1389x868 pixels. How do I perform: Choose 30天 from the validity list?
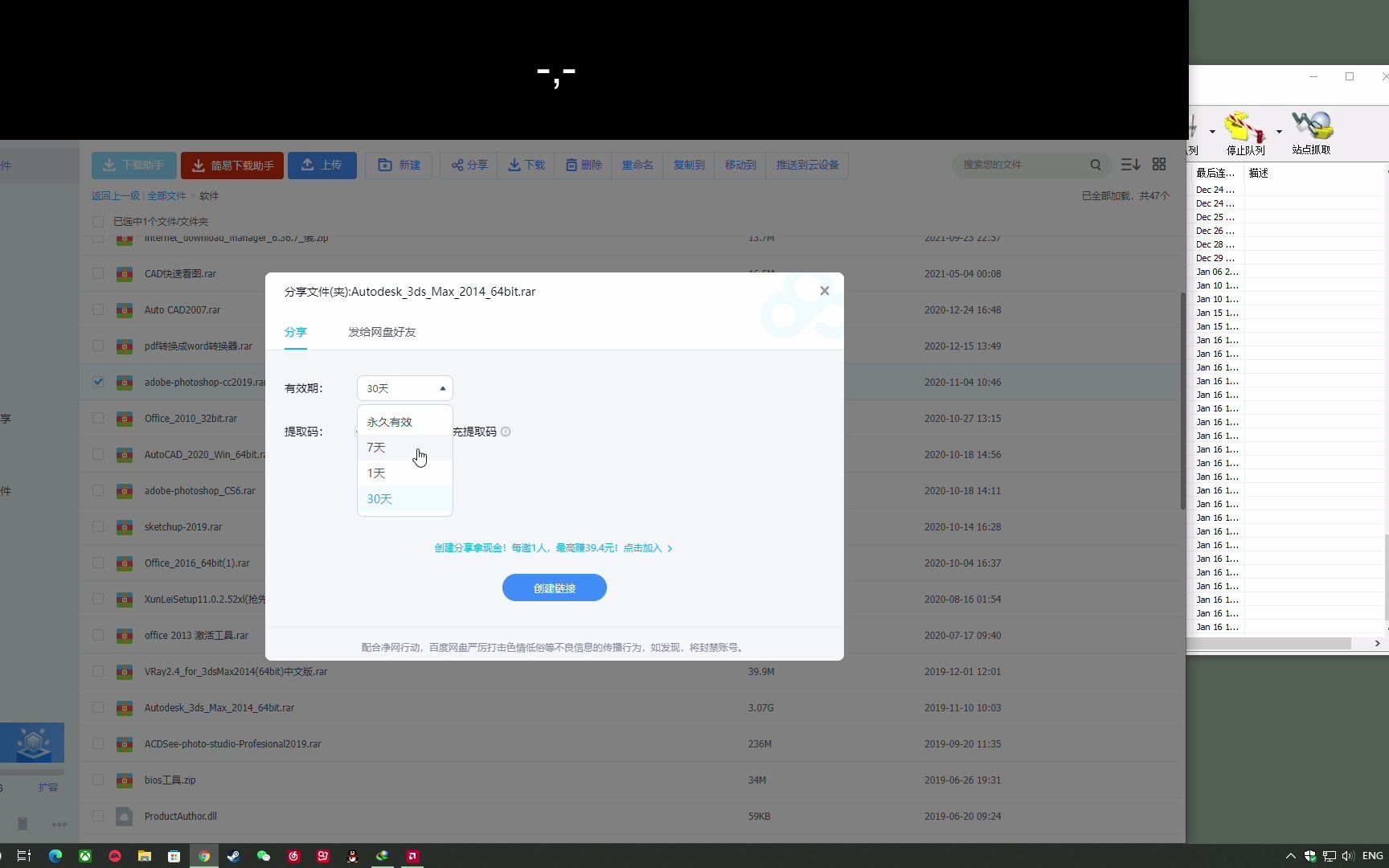[x=404, y=499]
